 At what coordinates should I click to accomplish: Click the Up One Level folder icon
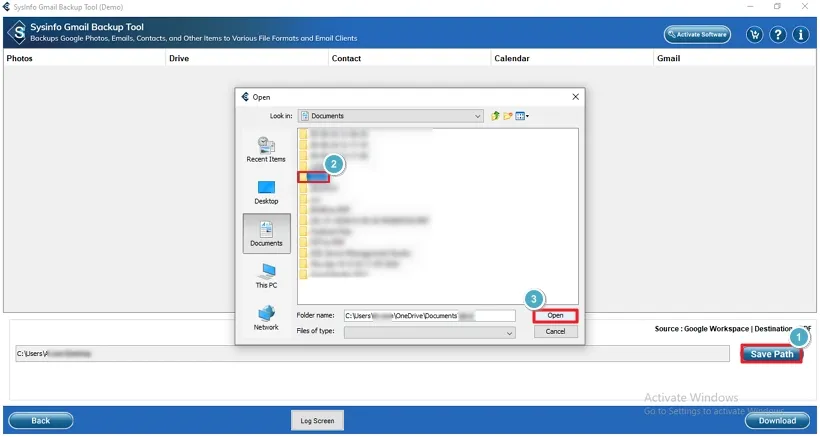click(495, 116)
